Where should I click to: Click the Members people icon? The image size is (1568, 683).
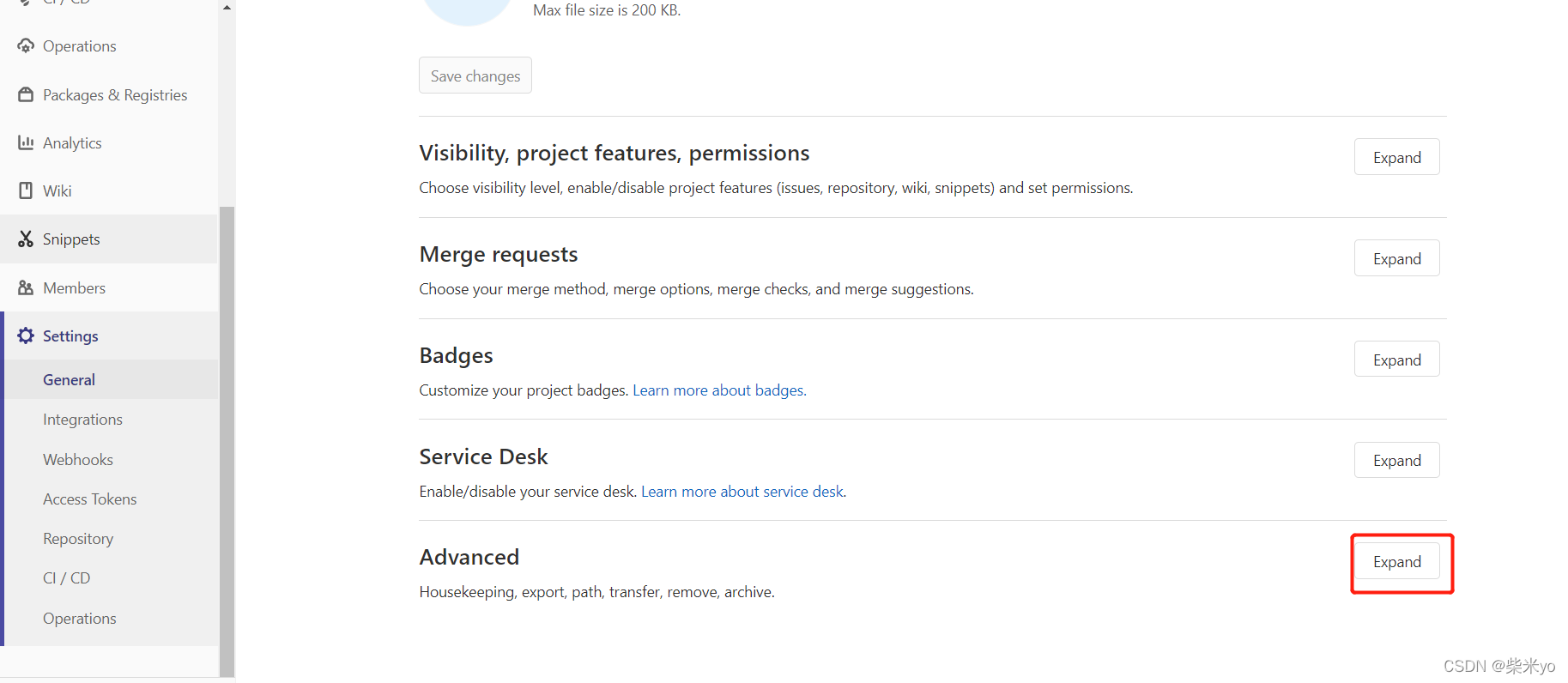[26, 287]
